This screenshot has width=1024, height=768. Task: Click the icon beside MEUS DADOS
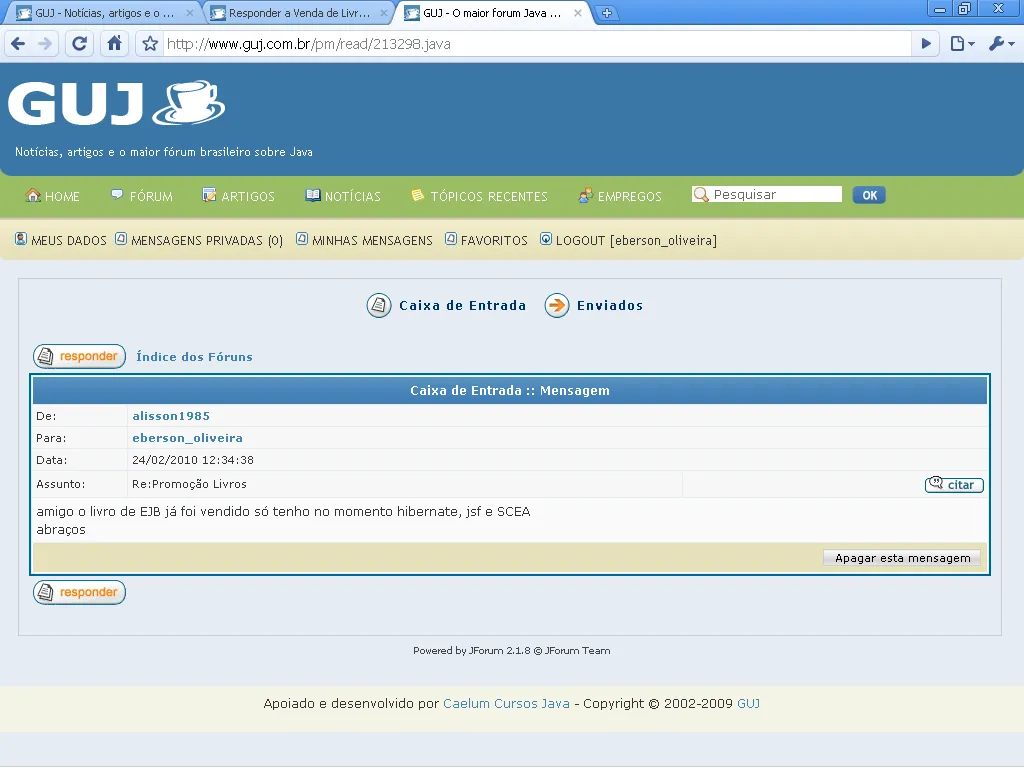[21, 239]
